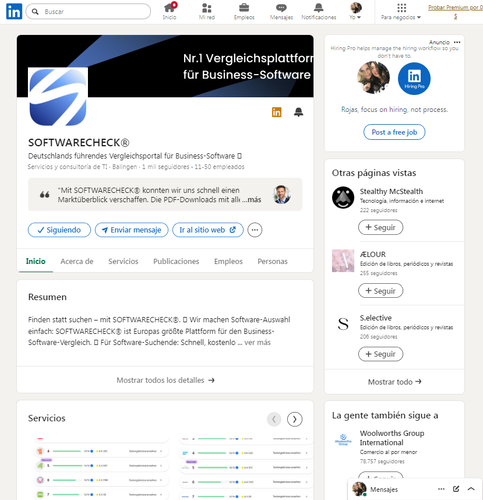The image size is (483, 500).
Task: Click the orange LinkedIn premium badge icon
Action: point(277,112)
